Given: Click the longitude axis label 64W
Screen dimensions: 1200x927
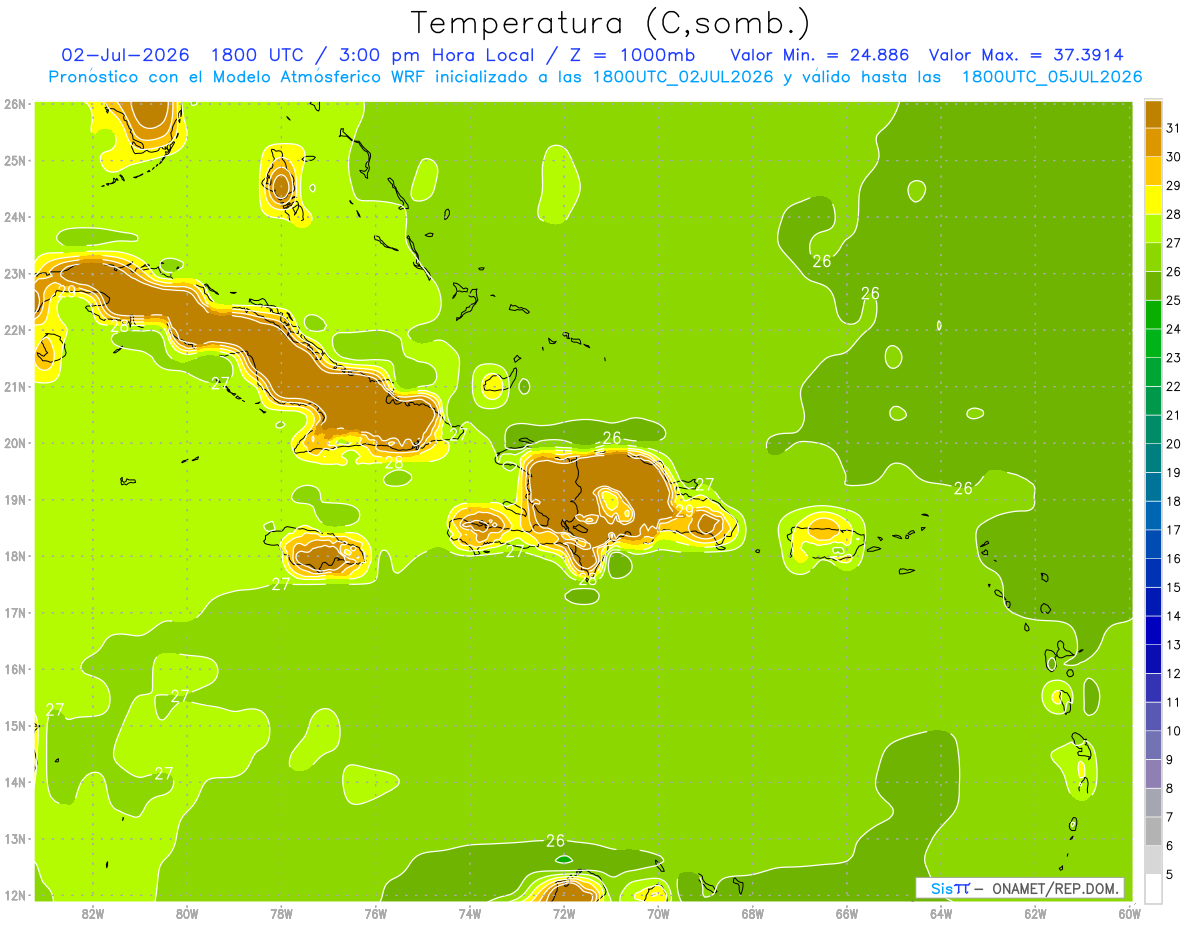Looking at the screenshot, I should coord(941,912).
